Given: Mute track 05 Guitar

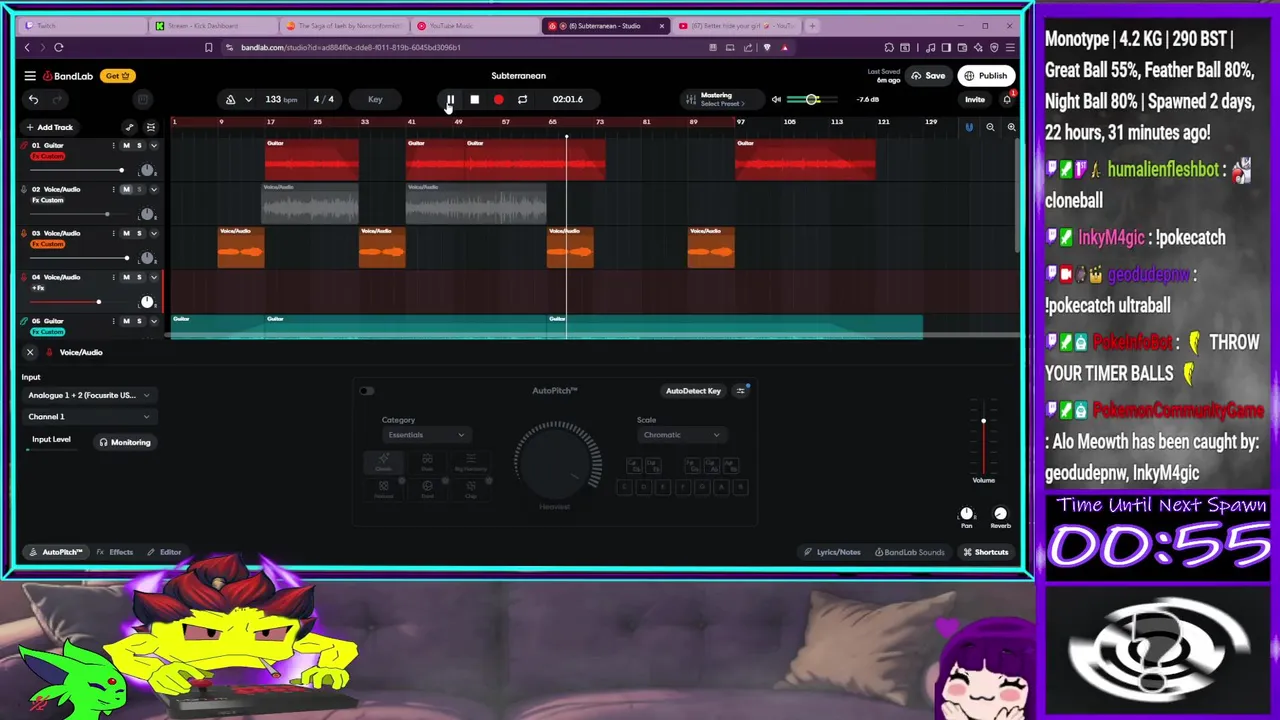Looking at the screenshot, I should coord(126,321).
